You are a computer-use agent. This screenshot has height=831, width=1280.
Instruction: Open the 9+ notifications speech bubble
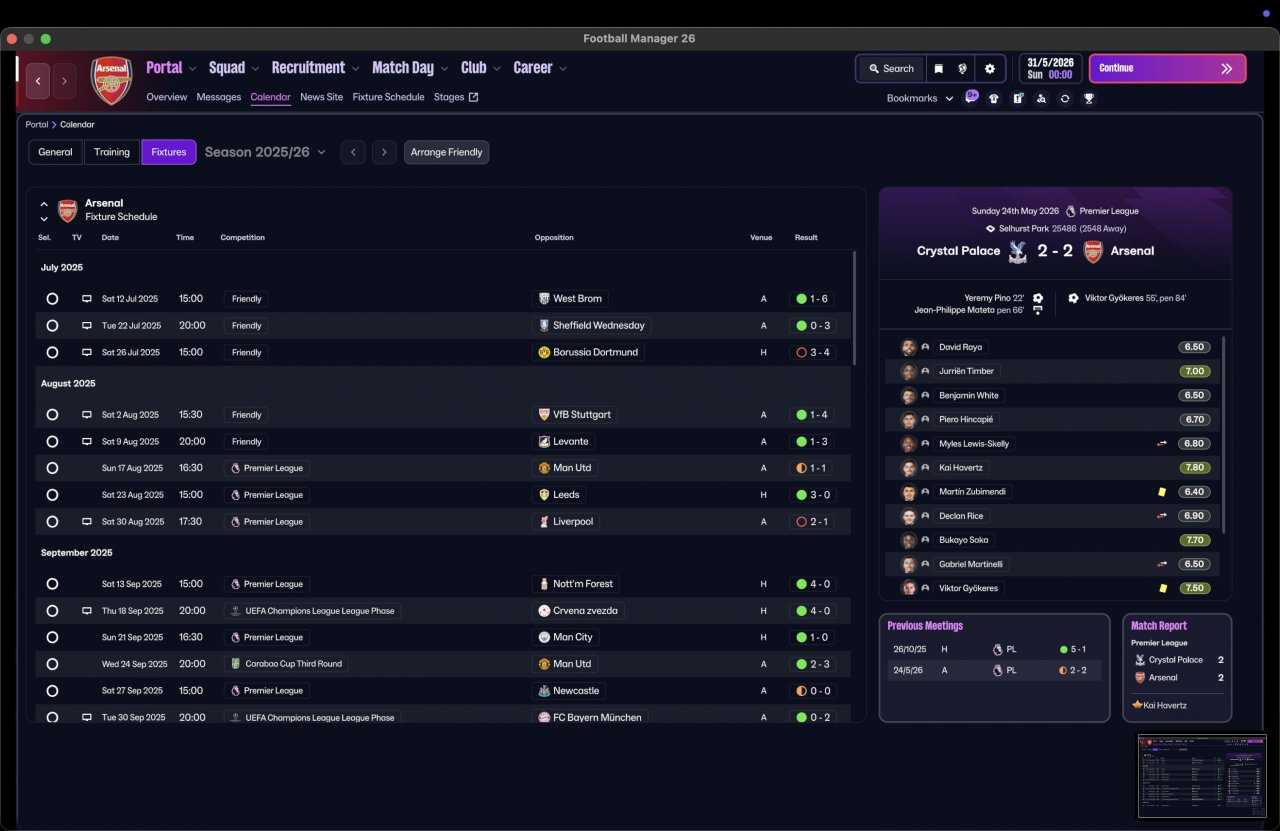coord(972,97)
